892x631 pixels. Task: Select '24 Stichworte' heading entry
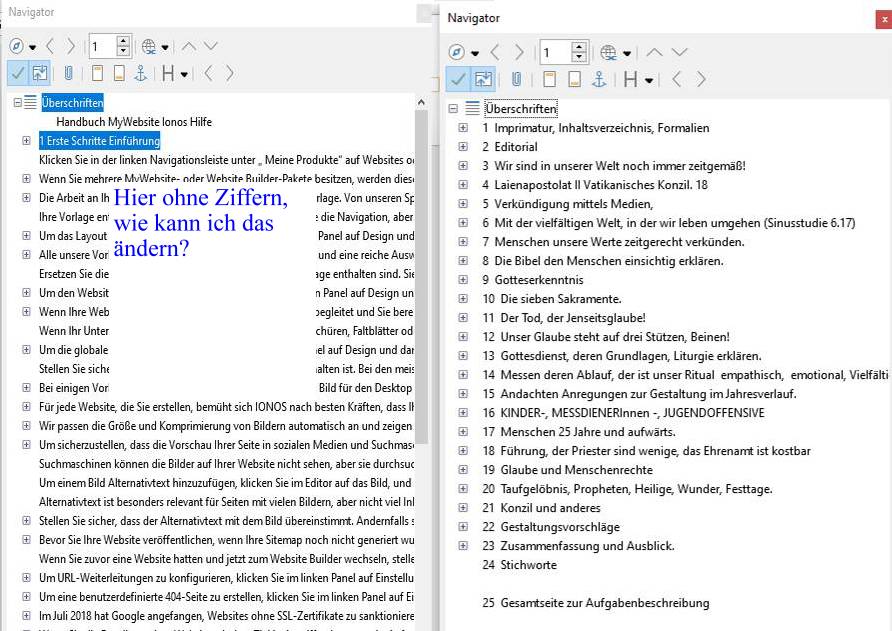[519, 565]
